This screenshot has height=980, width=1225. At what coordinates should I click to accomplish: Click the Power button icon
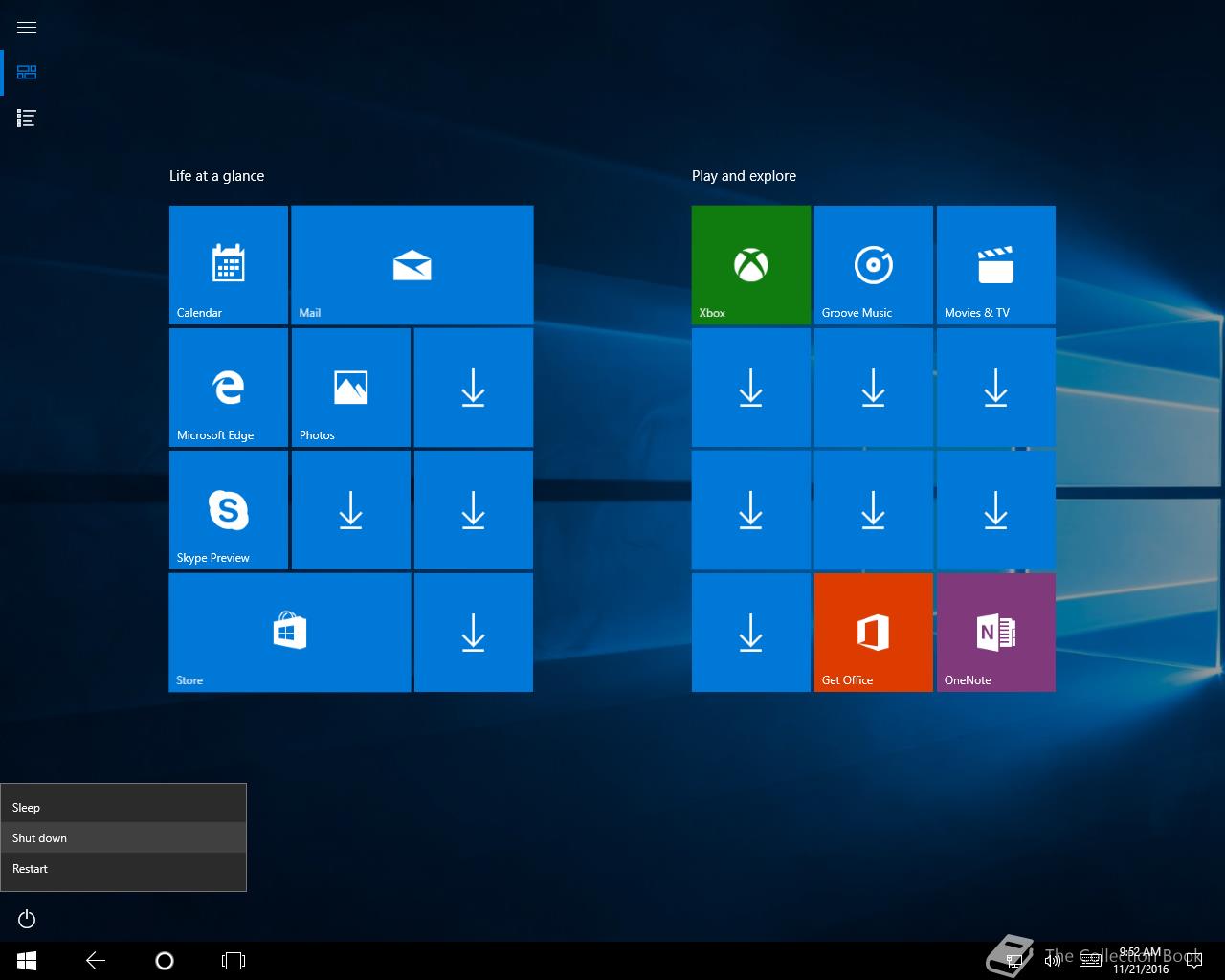pos(27,920)
